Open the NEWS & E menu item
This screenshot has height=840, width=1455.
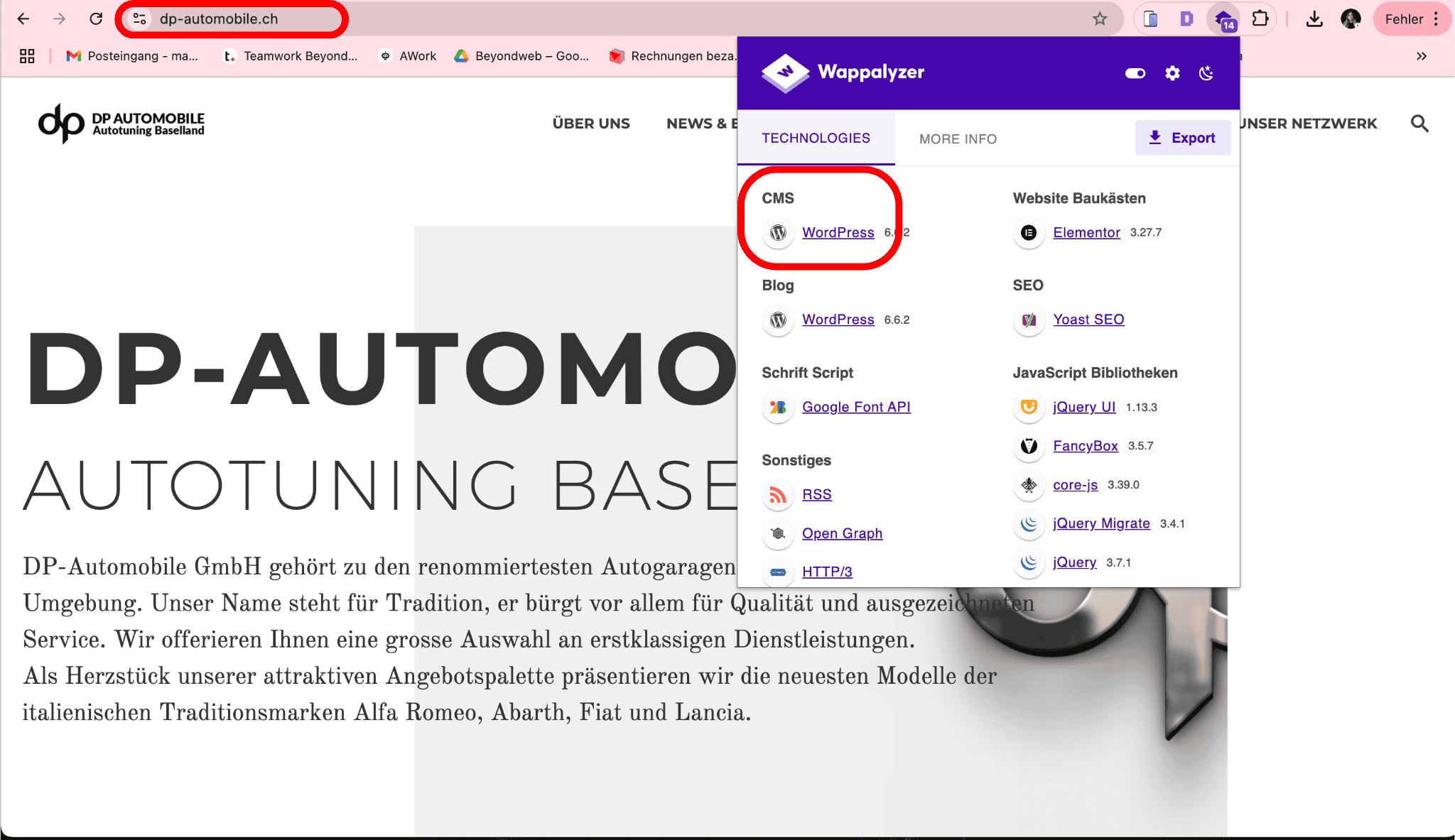pos(702,124)
